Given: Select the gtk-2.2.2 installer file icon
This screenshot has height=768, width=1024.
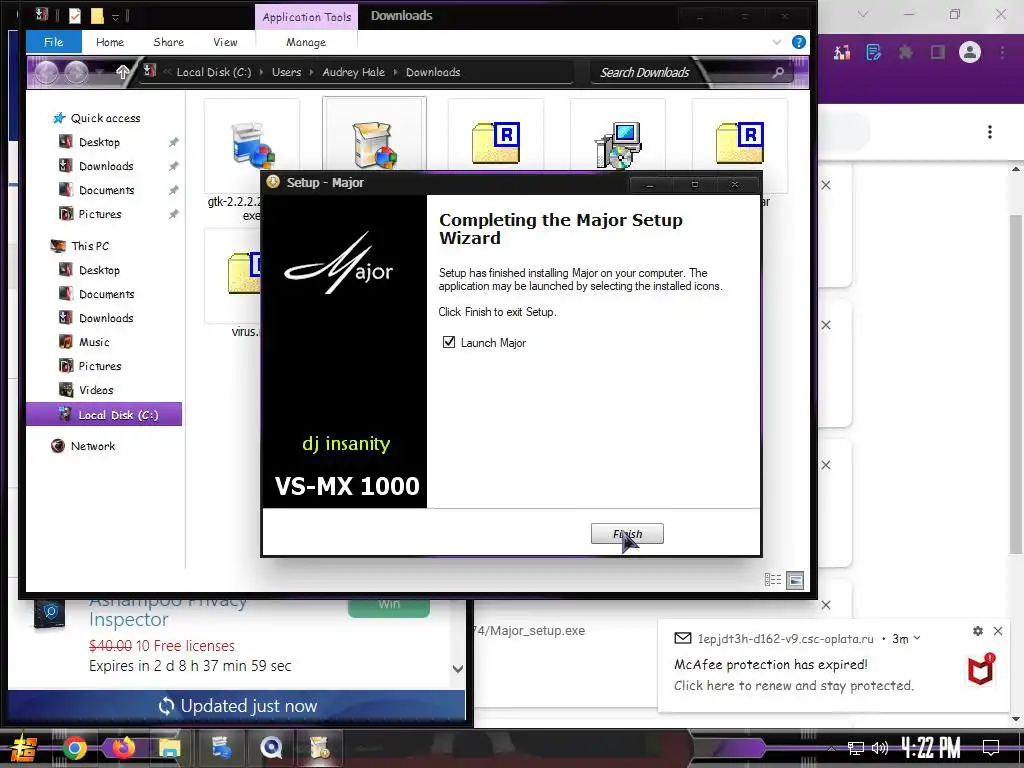Looking at the screenshot, I should tap(252, 145).
